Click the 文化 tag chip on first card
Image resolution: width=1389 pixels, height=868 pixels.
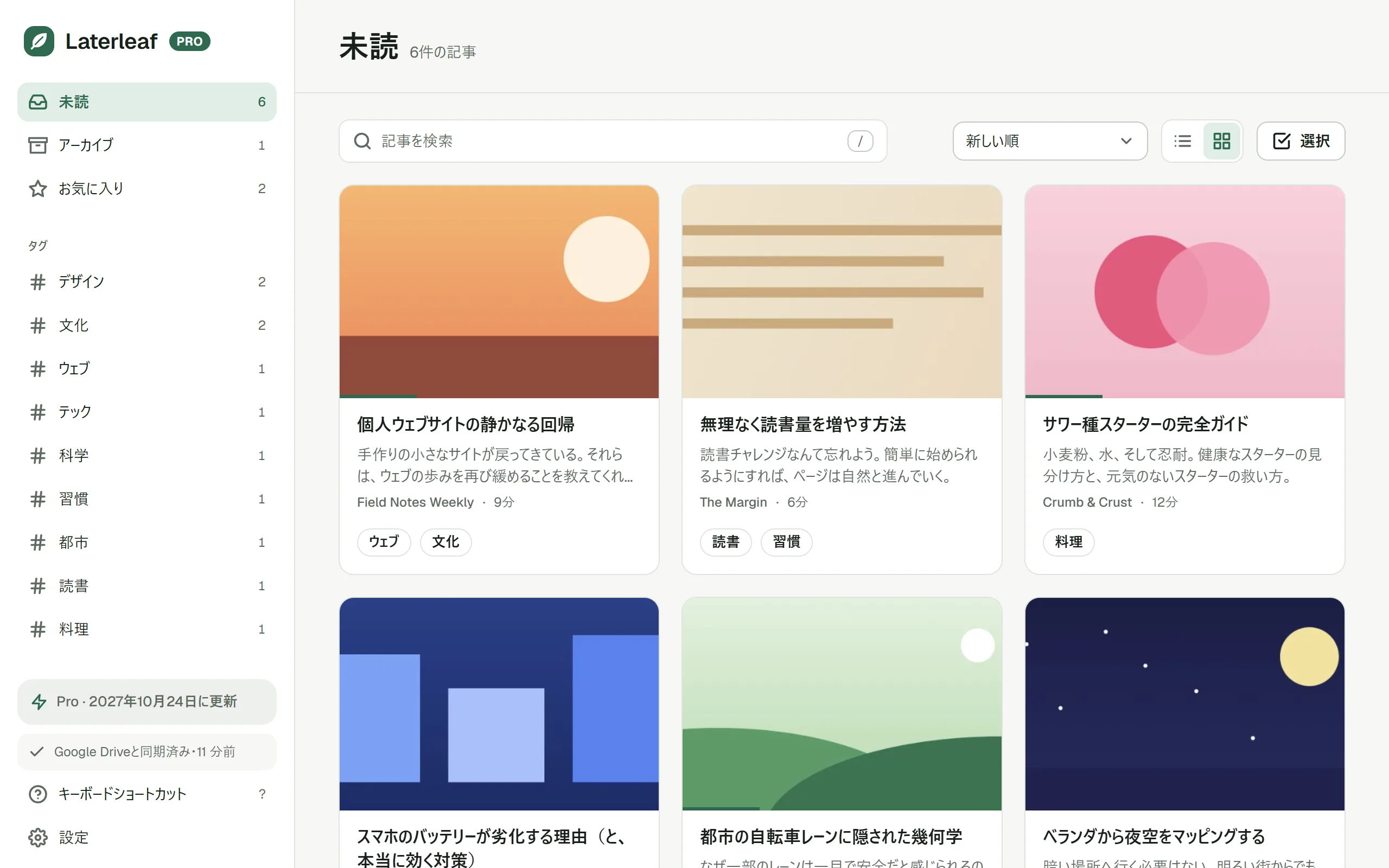tap(445, 542)
